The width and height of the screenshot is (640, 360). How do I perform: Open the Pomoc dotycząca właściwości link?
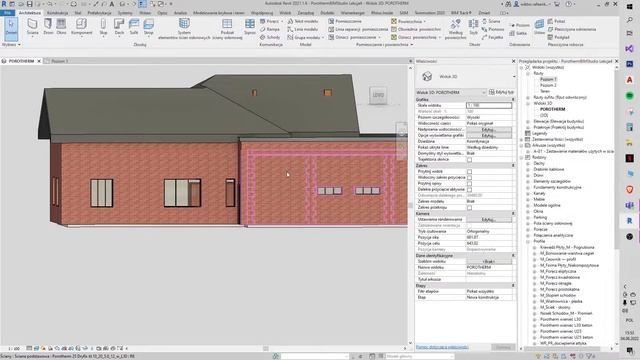(x=442, y=347)
